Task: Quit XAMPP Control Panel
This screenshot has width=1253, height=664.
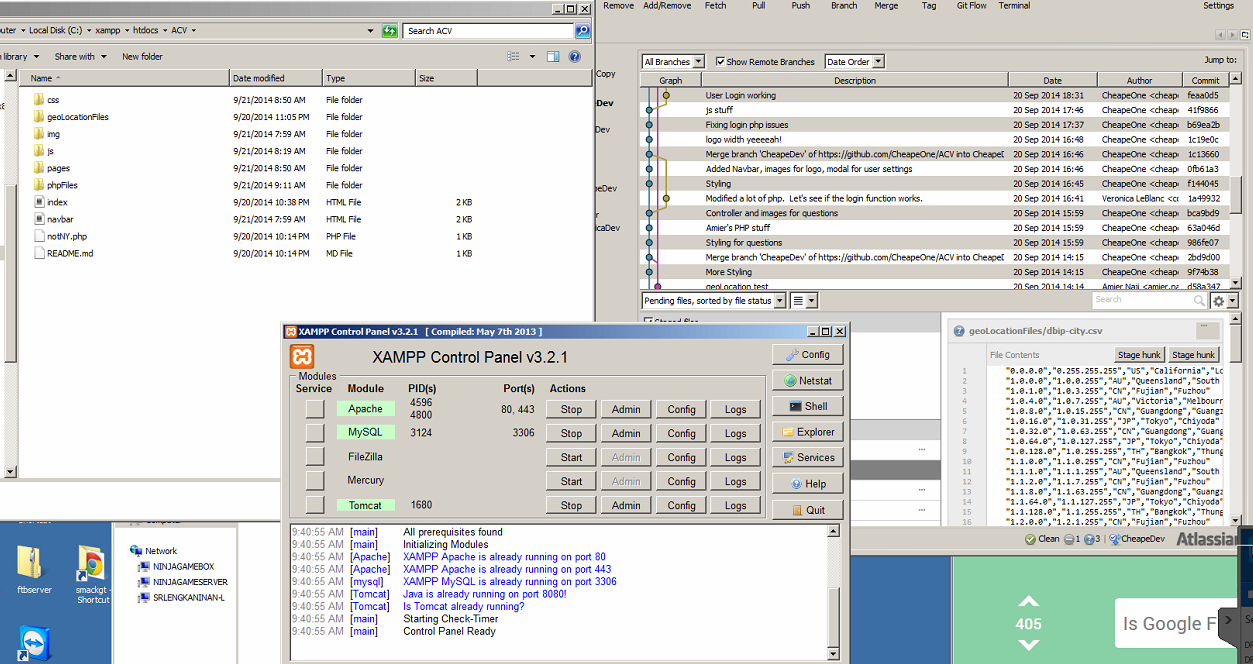Action: pos(808,510)
